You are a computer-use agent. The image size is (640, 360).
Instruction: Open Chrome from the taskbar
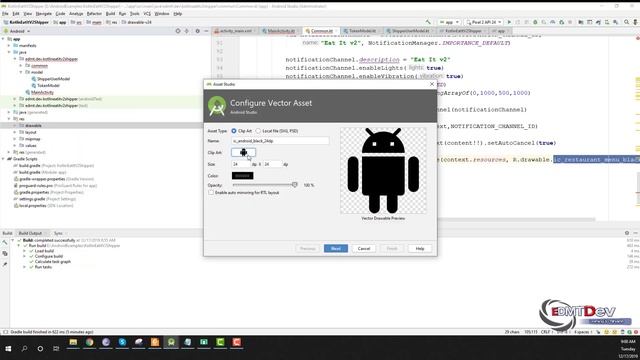89,342
